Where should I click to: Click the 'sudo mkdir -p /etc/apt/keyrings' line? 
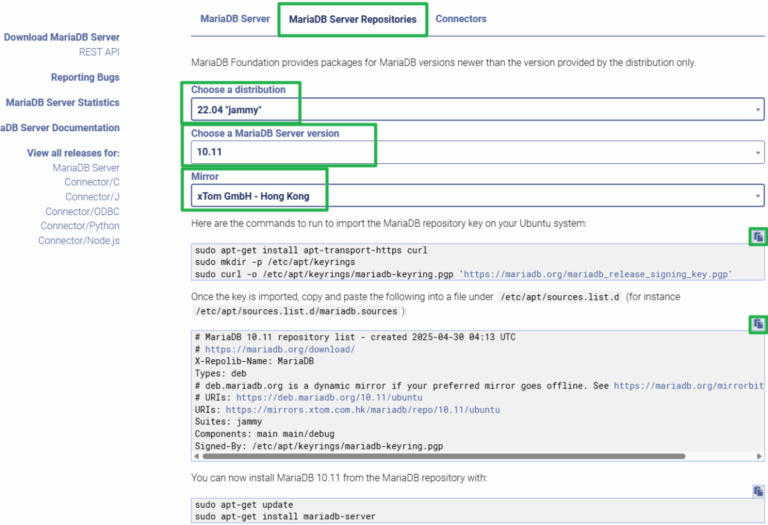(x=275, y=262)
